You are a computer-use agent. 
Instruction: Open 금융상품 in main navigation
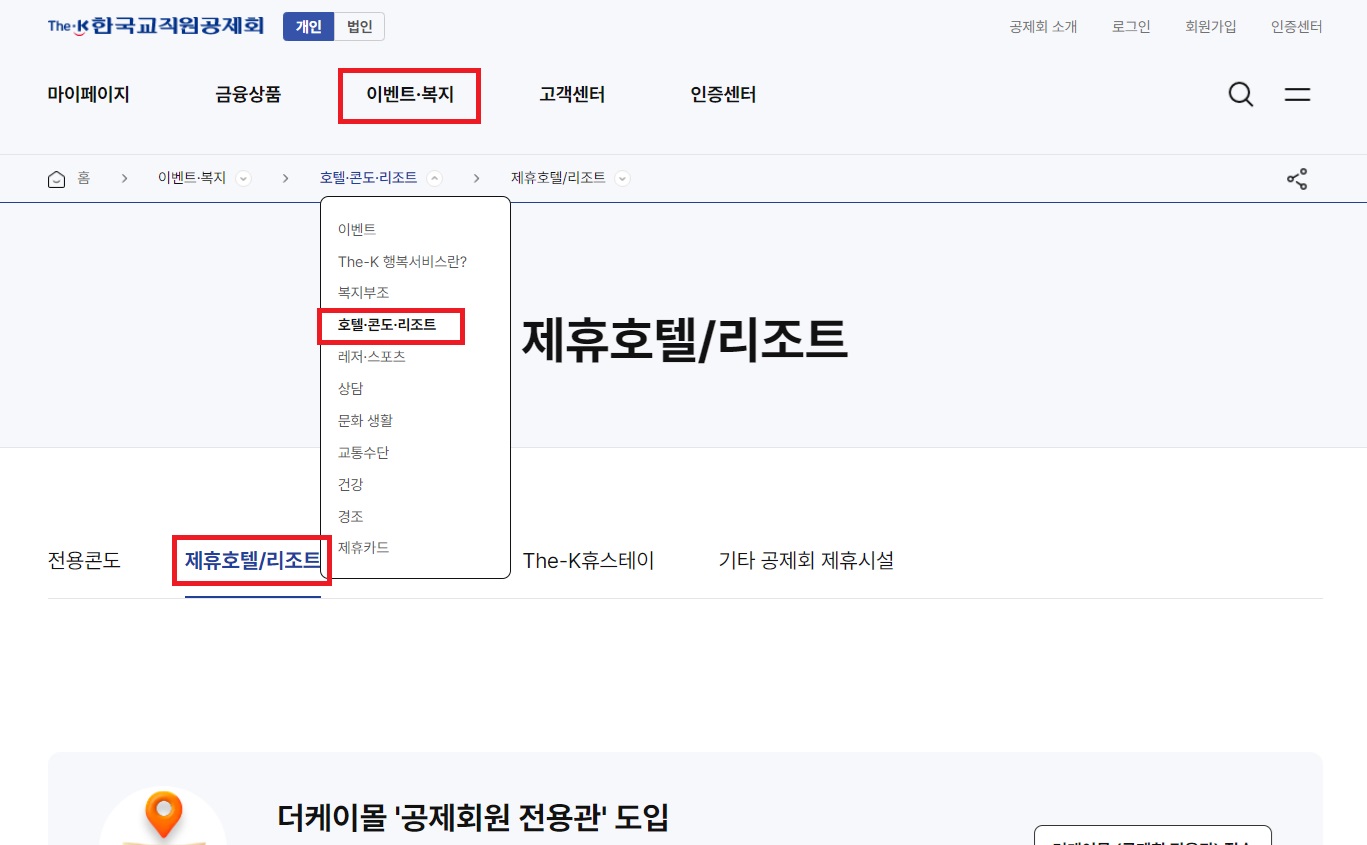[248, 95]
